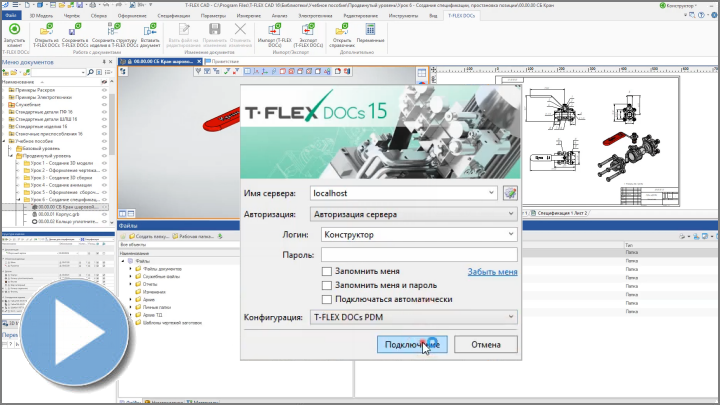
Task: Collapse the Продвинутый уровень tree node
Action: [12, 156]
